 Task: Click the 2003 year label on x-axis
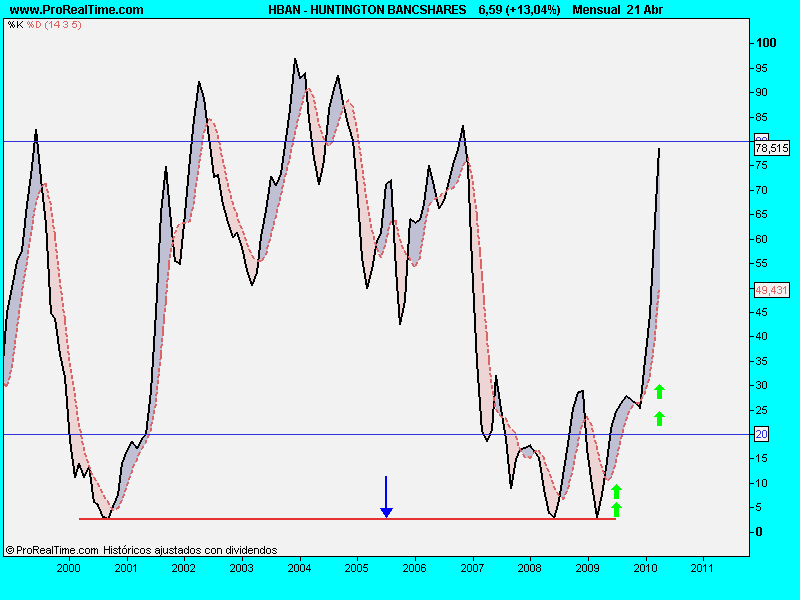point(241,568)
